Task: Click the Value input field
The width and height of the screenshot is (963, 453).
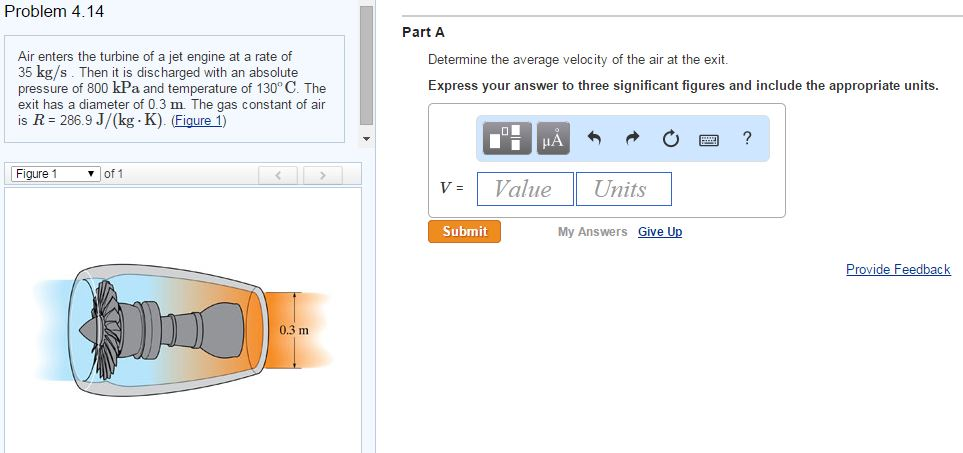Action: (x=525, y=189)
